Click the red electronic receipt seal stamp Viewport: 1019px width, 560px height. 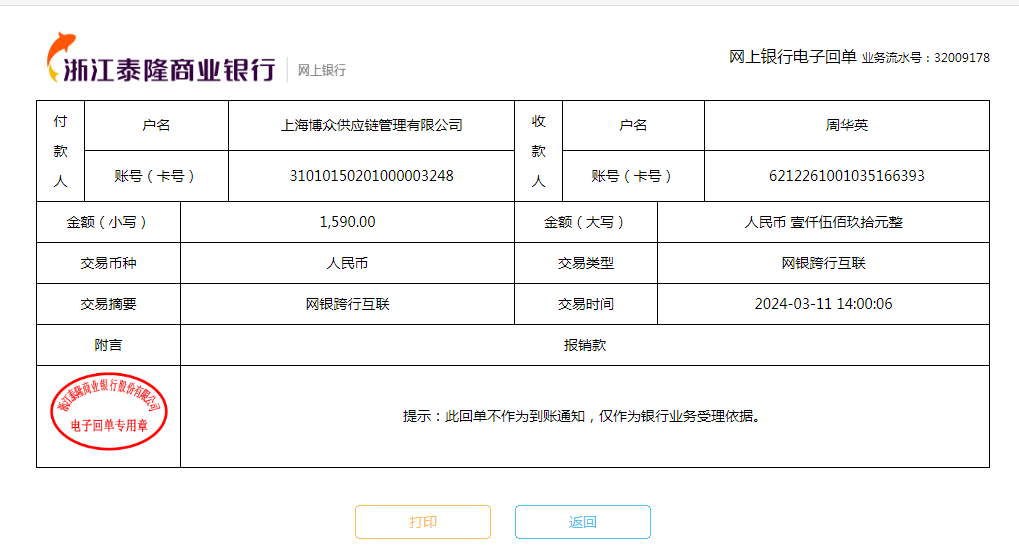(108, 415)
